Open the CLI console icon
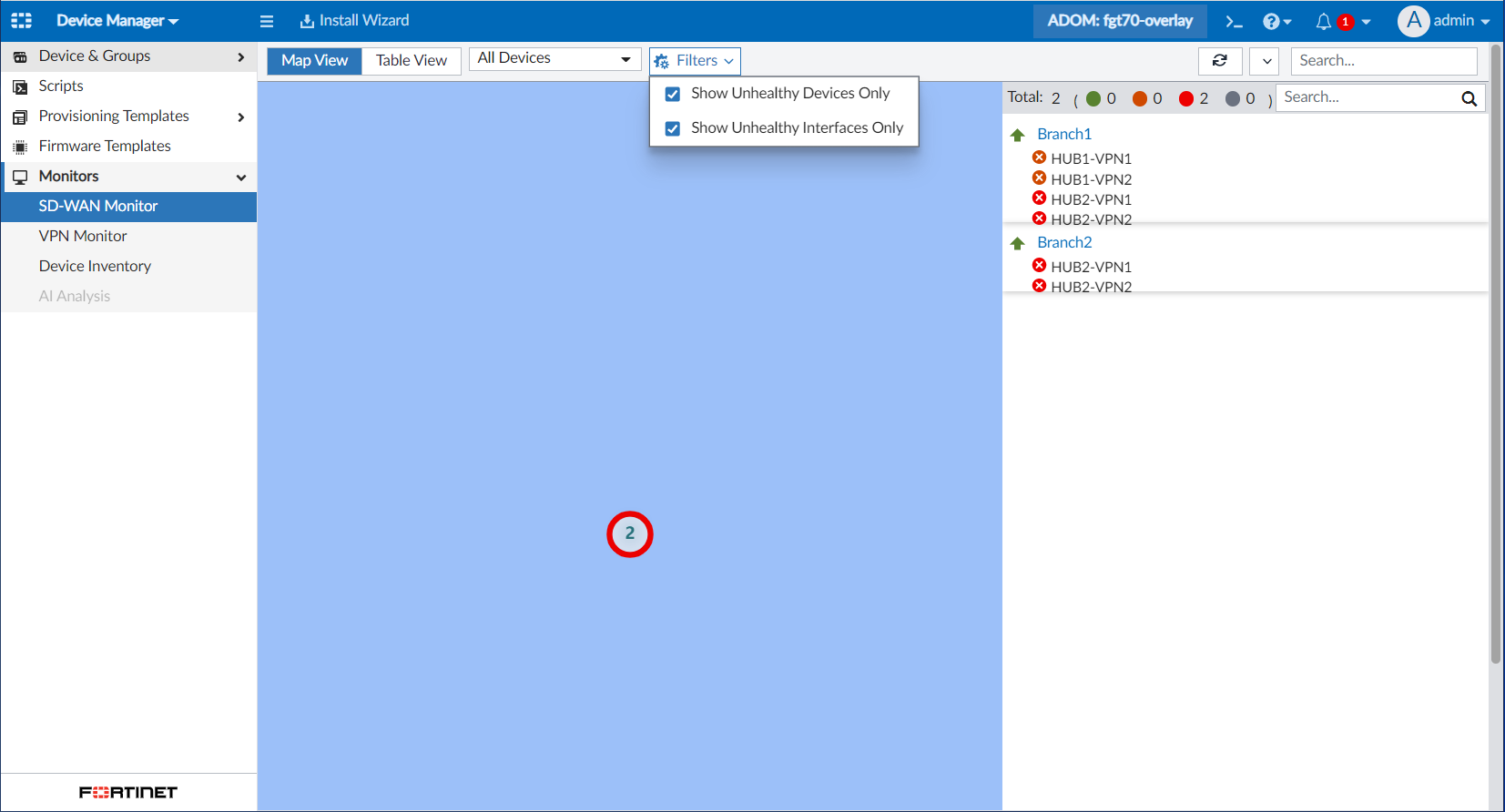The height and width of the screenshot is (812, 1505). (1234, 21)
